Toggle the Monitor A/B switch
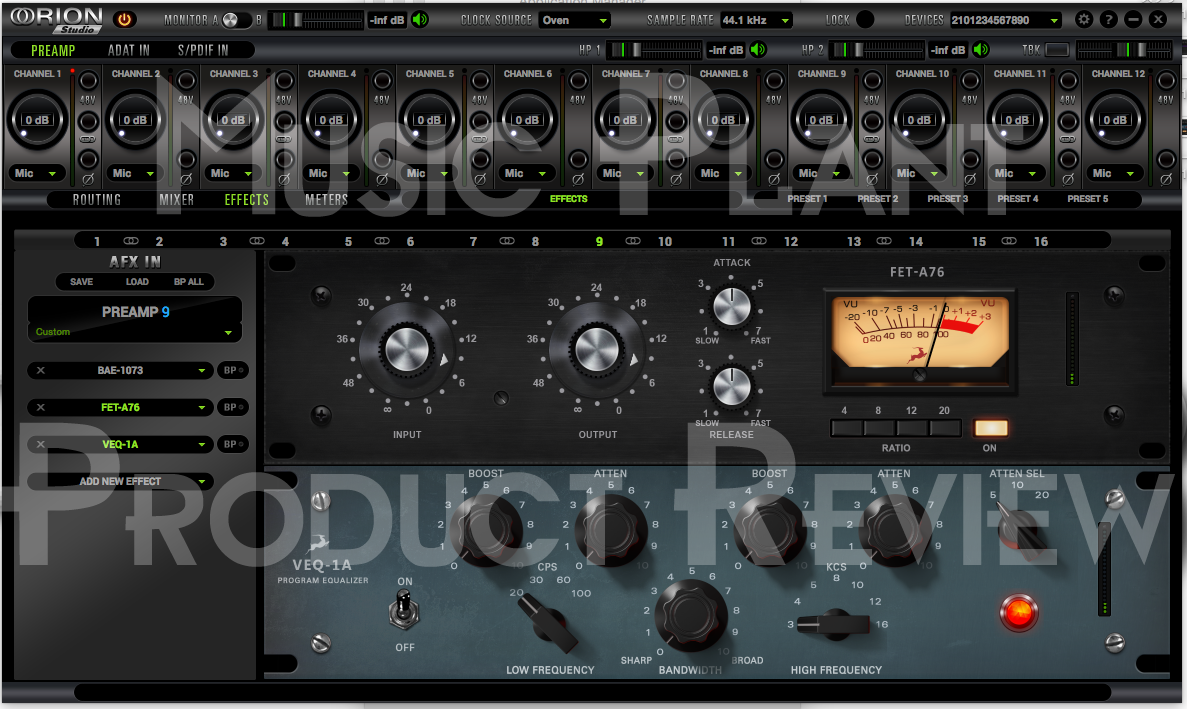The width and height of the screenshot is (1187, 709). click(x=236, y=20)
